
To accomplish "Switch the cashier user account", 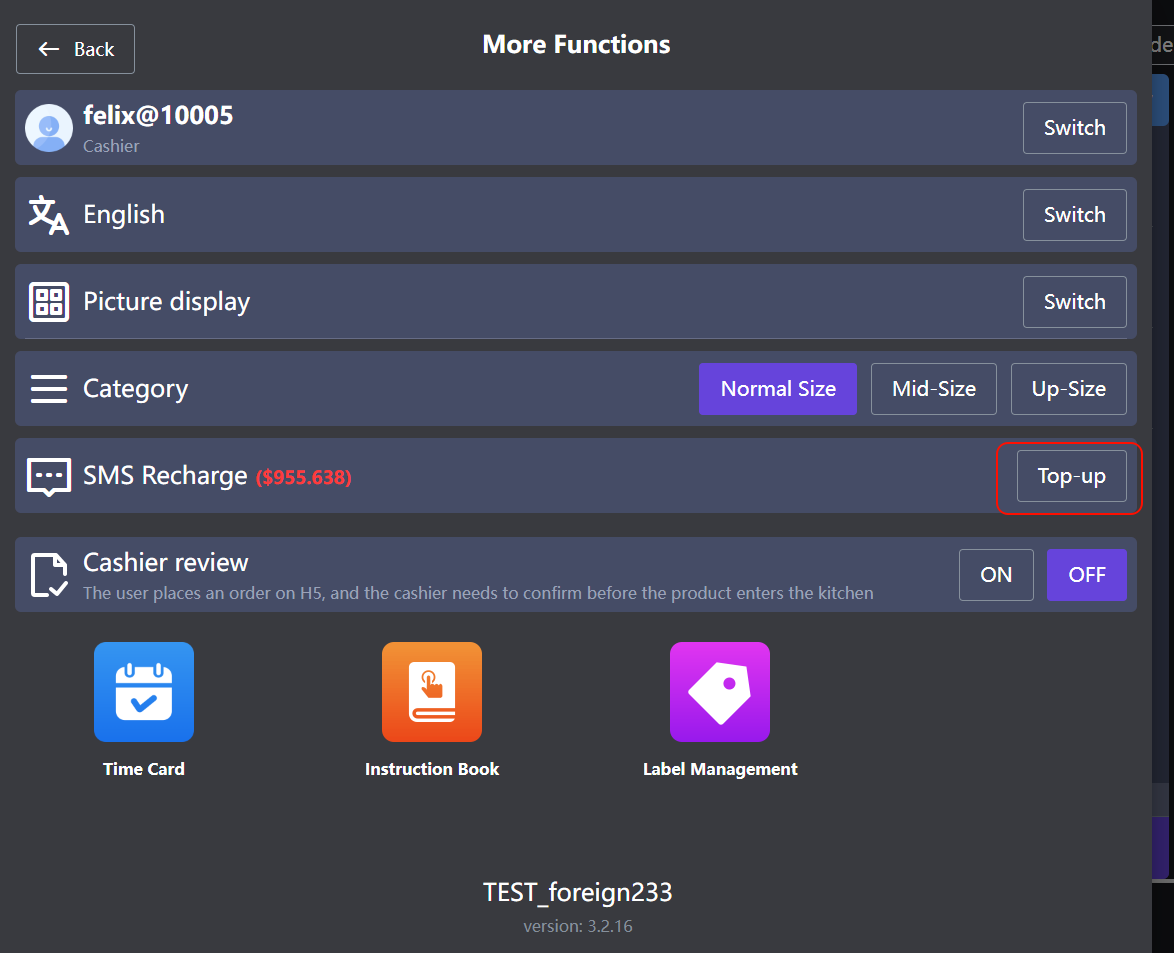I will click(1074, 128).
